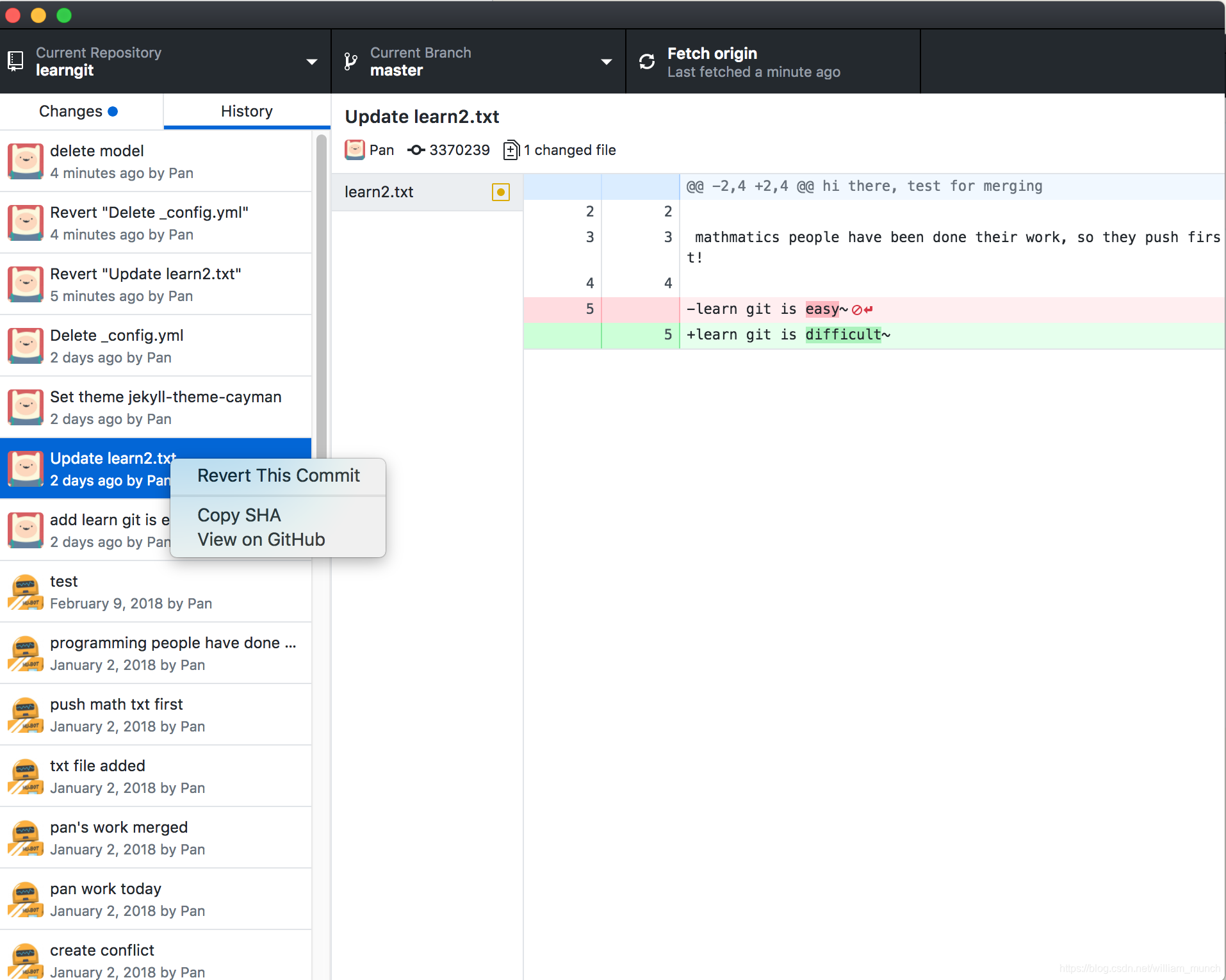Select the delete model commit

[156, 161]
